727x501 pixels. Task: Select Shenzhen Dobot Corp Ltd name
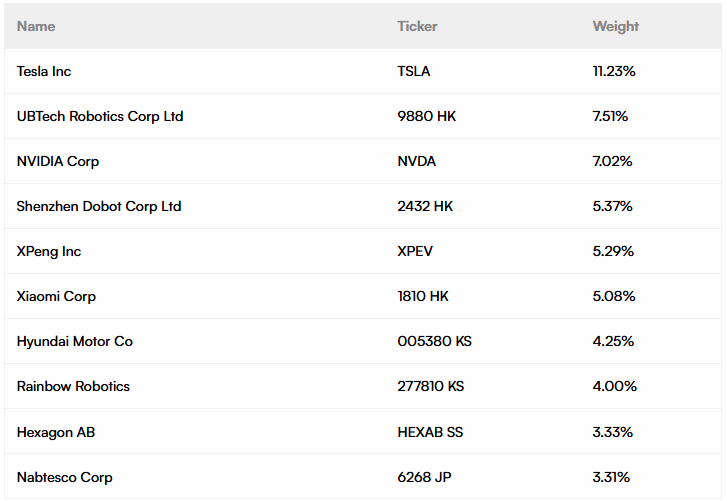pos(99,206)
